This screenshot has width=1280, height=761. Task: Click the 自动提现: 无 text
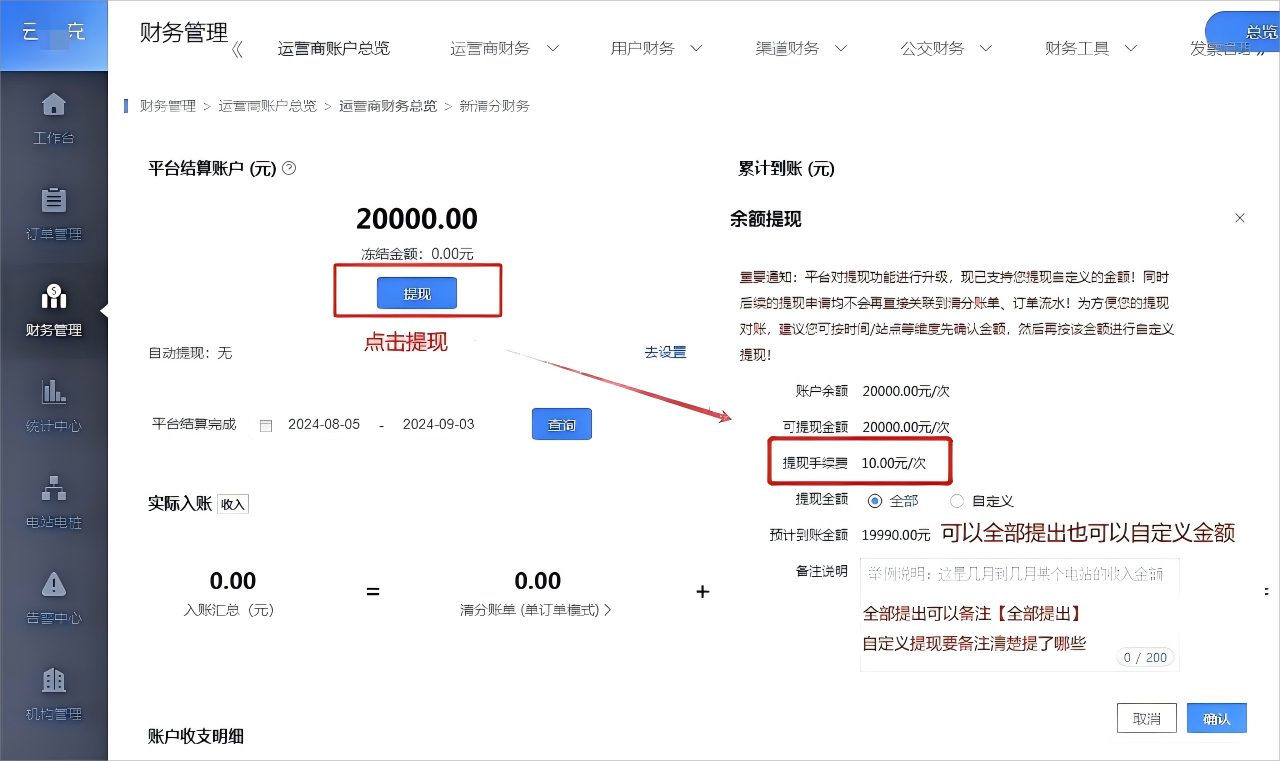(190, 353)
